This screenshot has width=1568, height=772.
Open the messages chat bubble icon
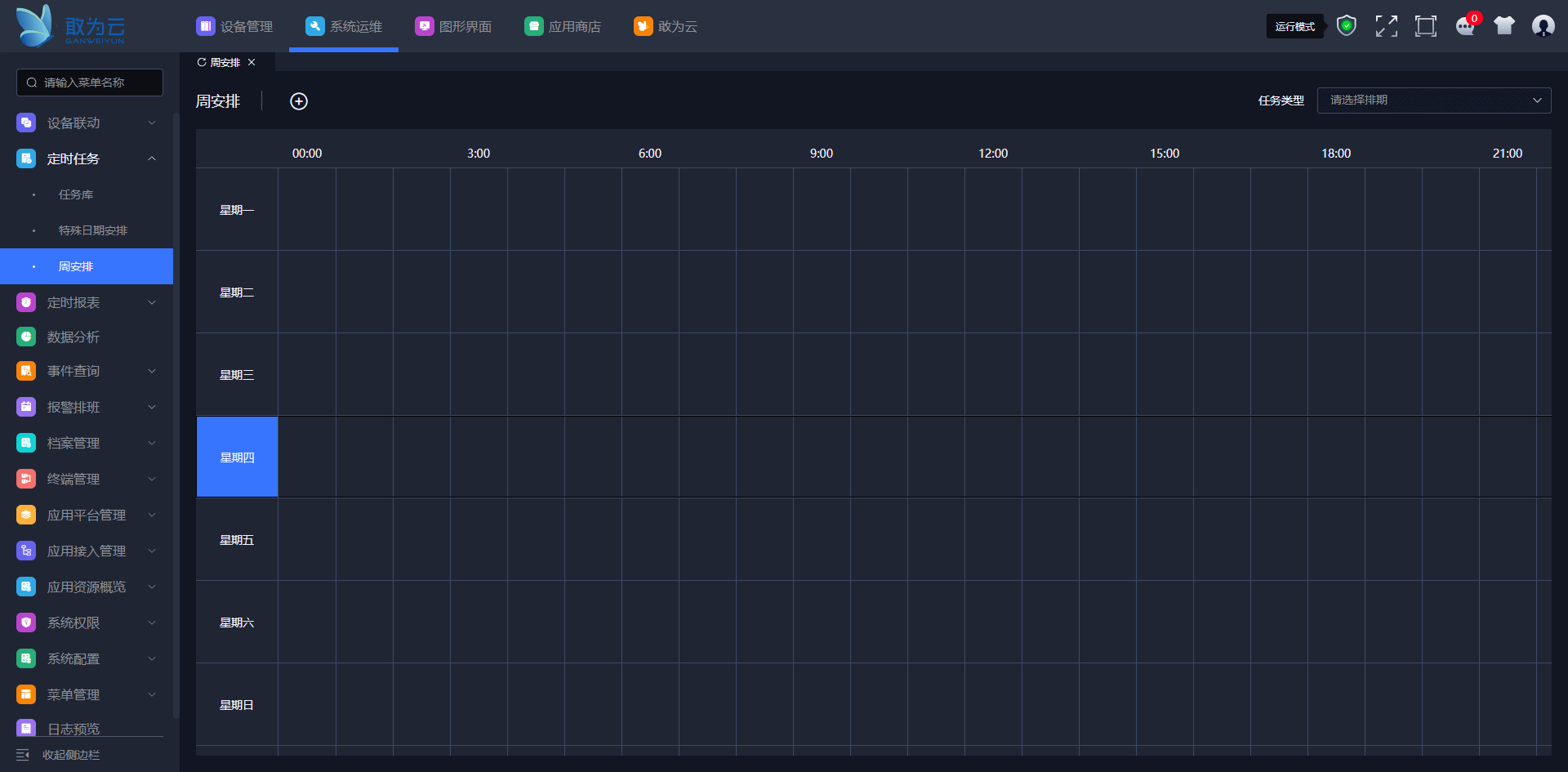click(1465, 26)
